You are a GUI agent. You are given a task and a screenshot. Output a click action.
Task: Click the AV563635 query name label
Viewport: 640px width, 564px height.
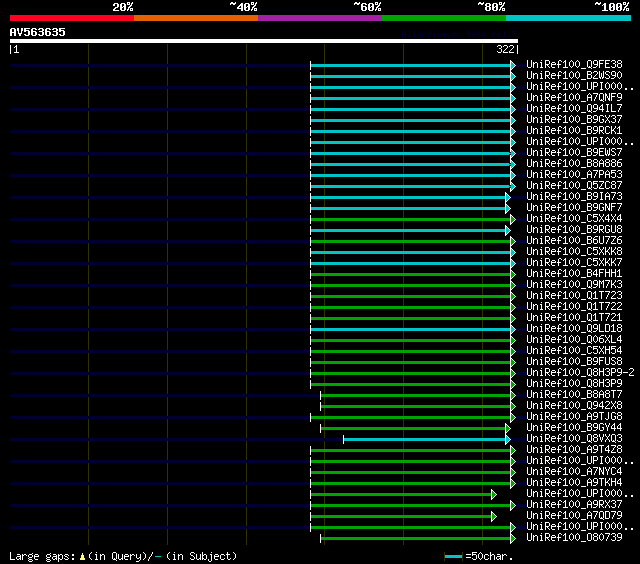pos(38,32)
